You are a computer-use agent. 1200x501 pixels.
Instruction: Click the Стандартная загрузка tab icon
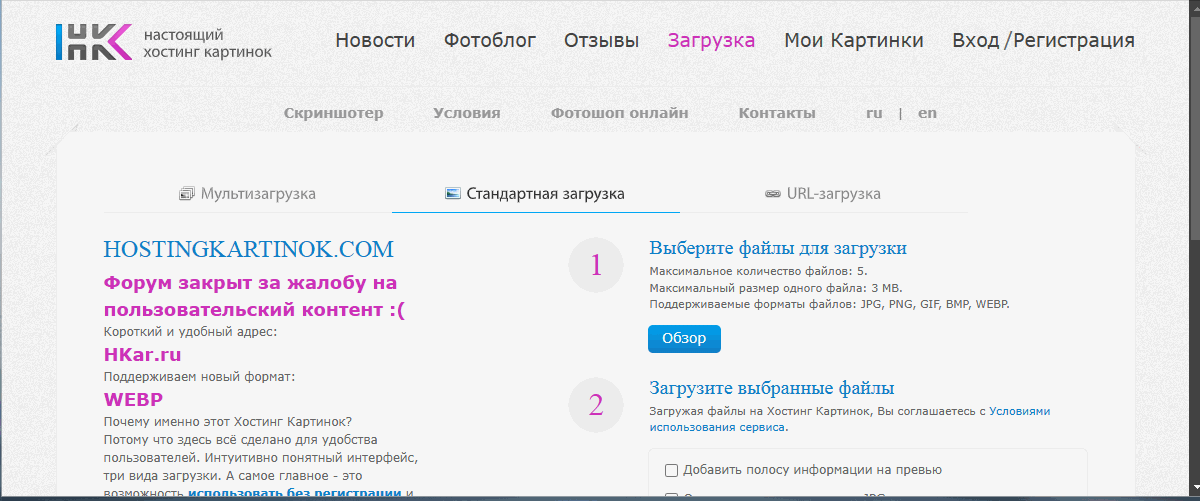click(452, 194)
